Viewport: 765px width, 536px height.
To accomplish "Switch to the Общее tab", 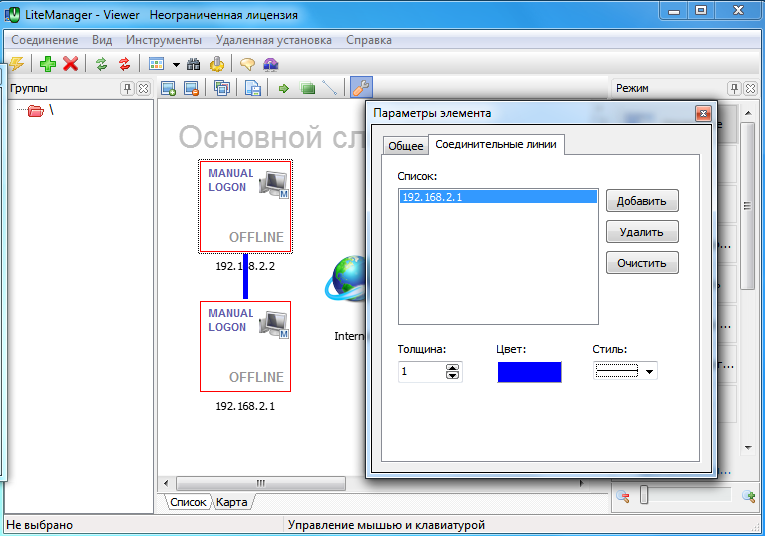I will pyautogui.click(x=405, y=146).
